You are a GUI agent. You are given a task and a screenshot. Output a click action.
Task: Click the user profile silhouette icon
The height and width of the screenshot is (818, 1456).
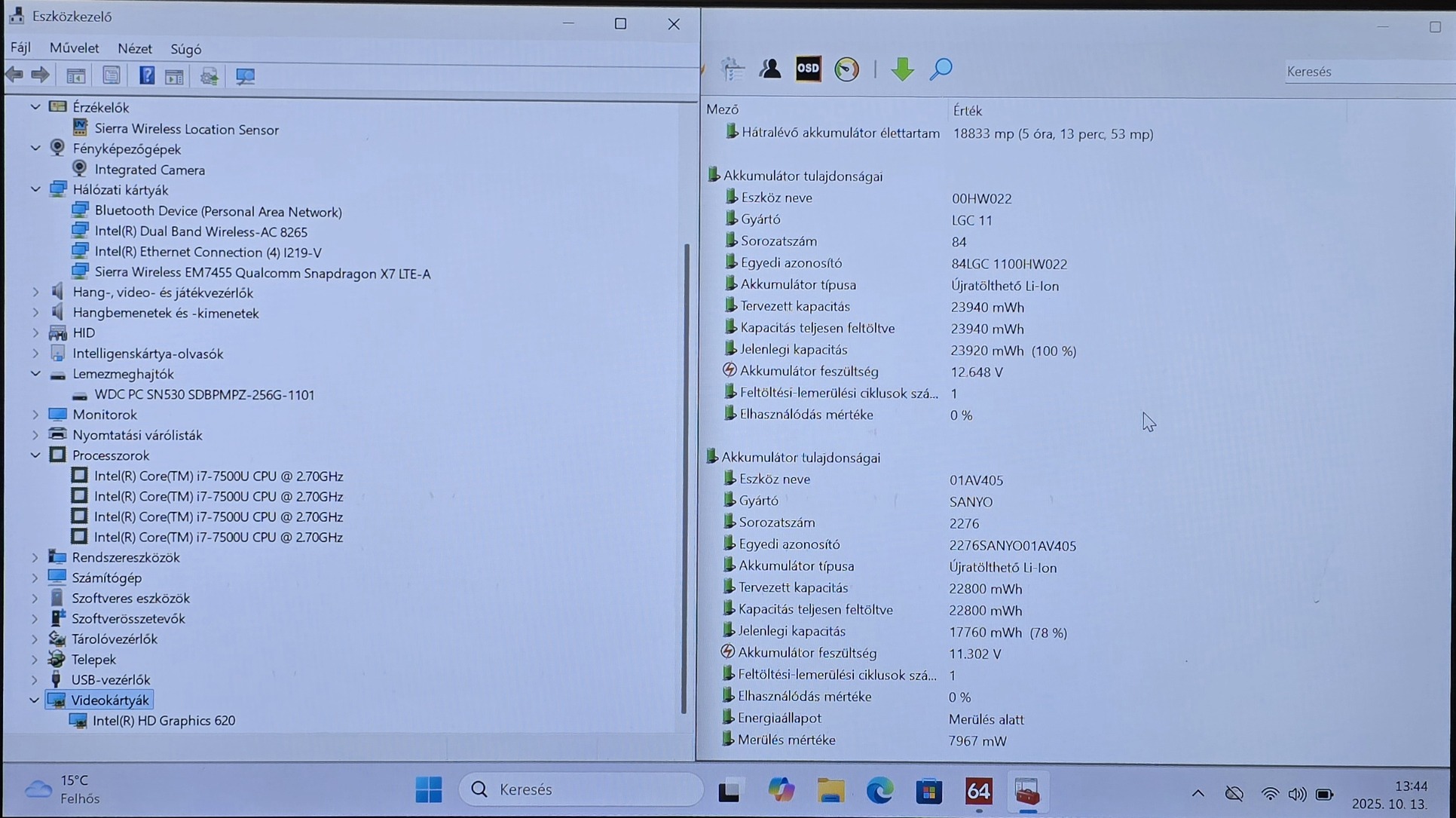(x=769, y=69)
